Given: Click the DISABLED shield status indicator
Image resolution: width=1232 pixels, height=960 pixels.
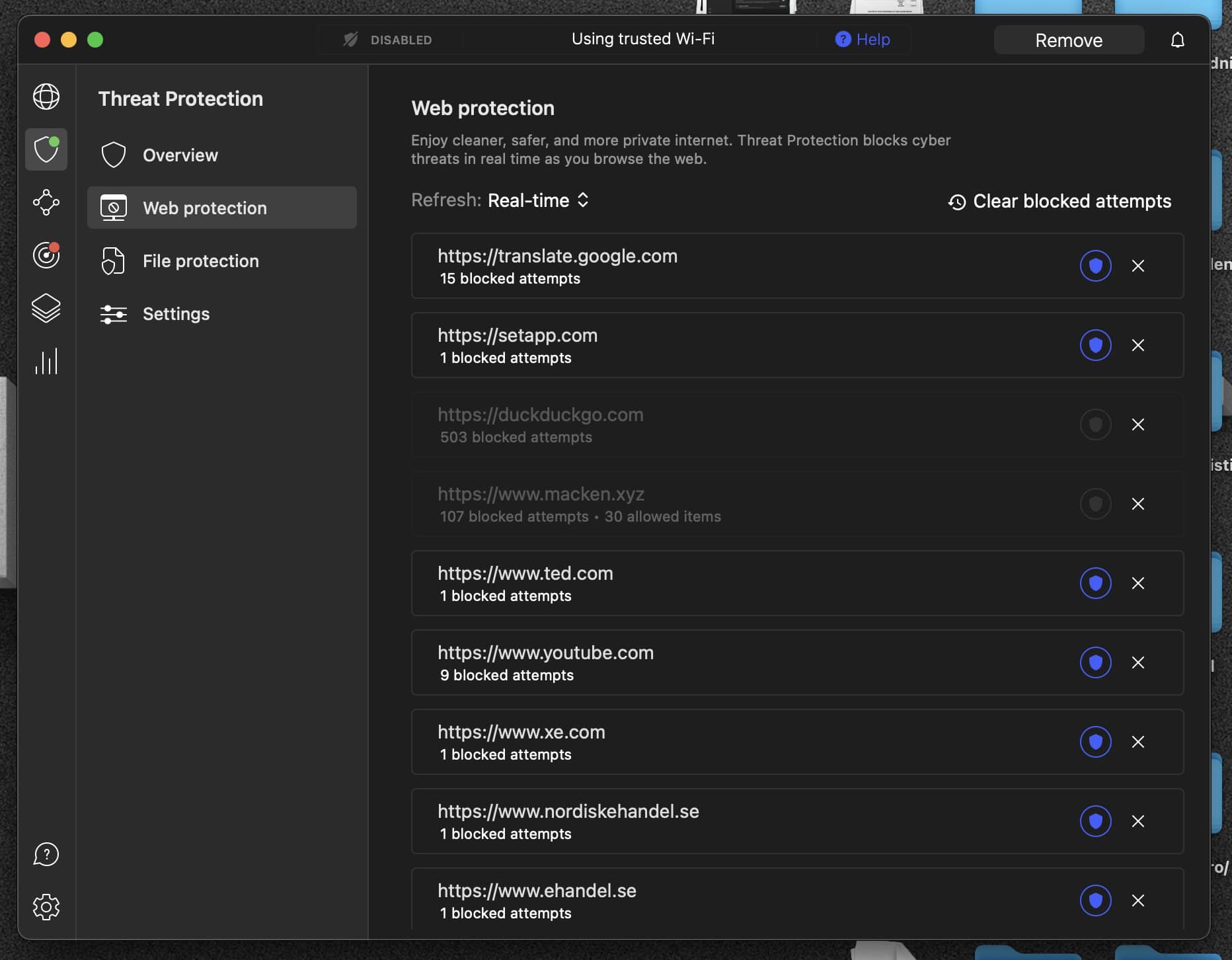Looking at the screenshot, I should (x=388, y=40).
